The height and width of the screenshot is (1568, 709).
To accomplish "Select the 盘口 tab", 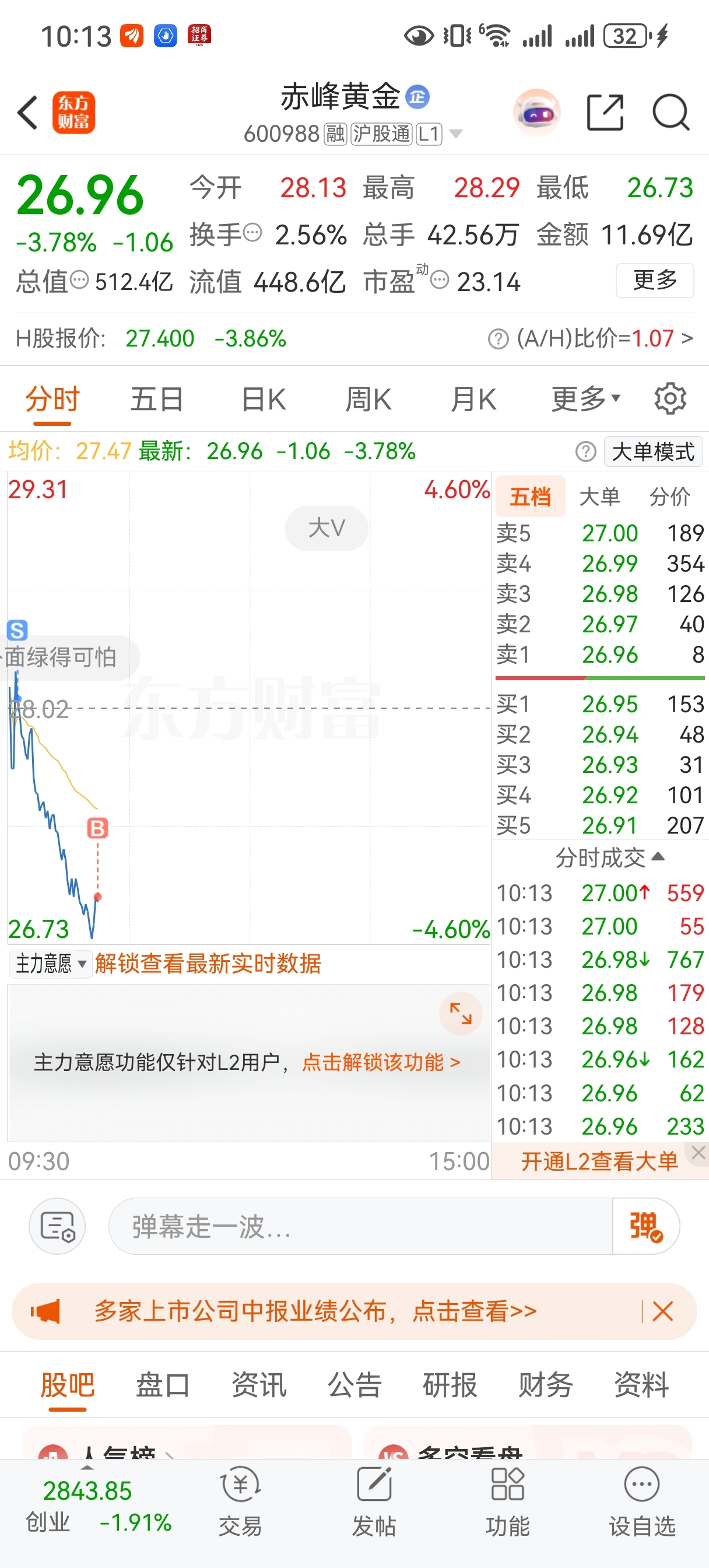I will pos(163,1385).
